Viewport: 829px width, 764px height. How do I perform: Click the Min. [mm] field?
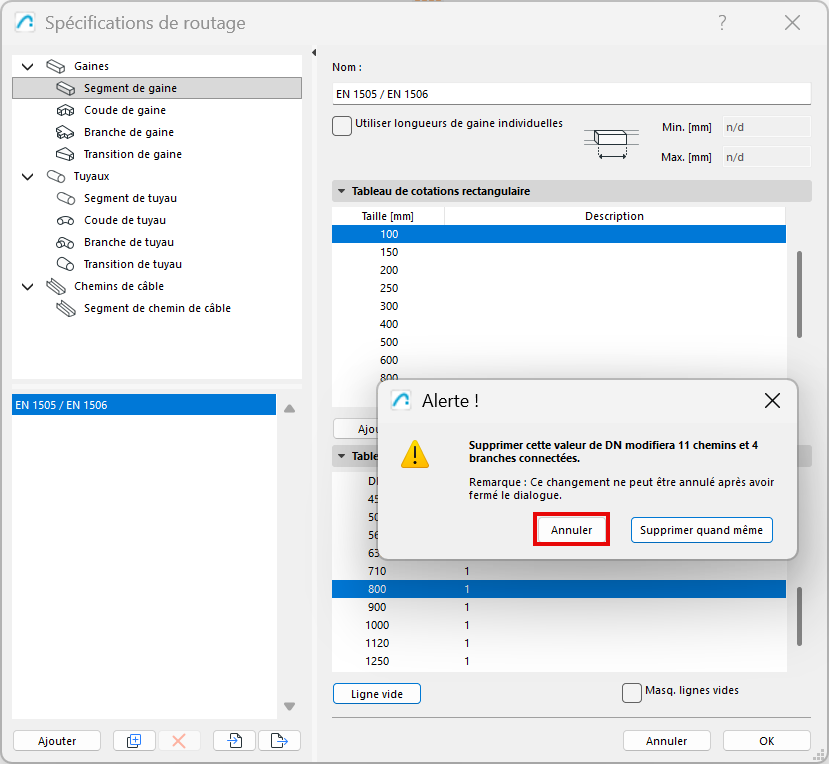click(x=767, y=127)
